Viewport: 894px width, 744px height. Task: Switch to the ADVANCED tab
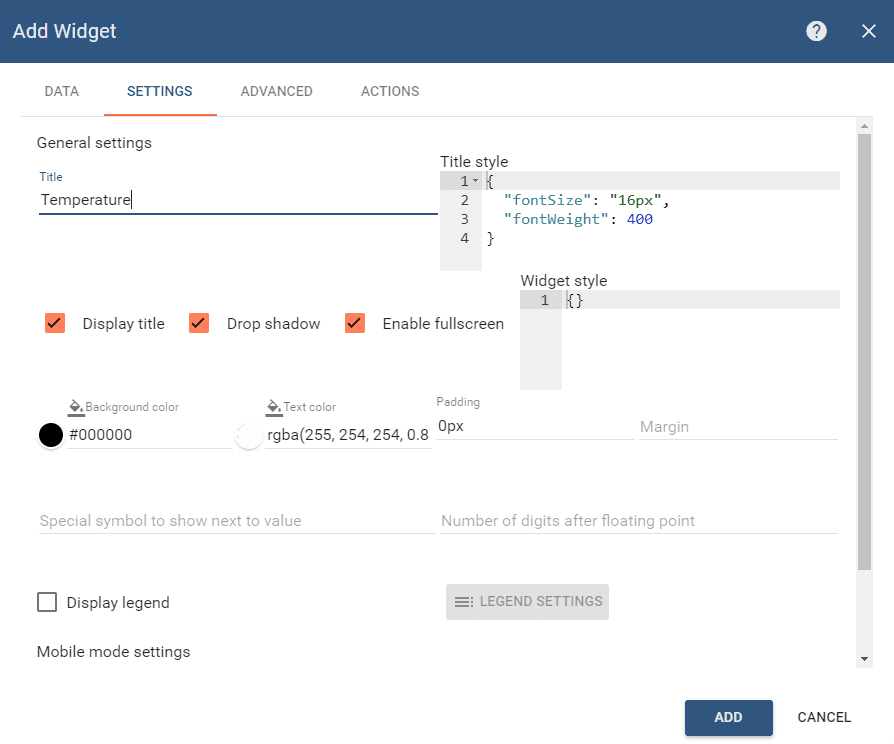click(276, 91)
